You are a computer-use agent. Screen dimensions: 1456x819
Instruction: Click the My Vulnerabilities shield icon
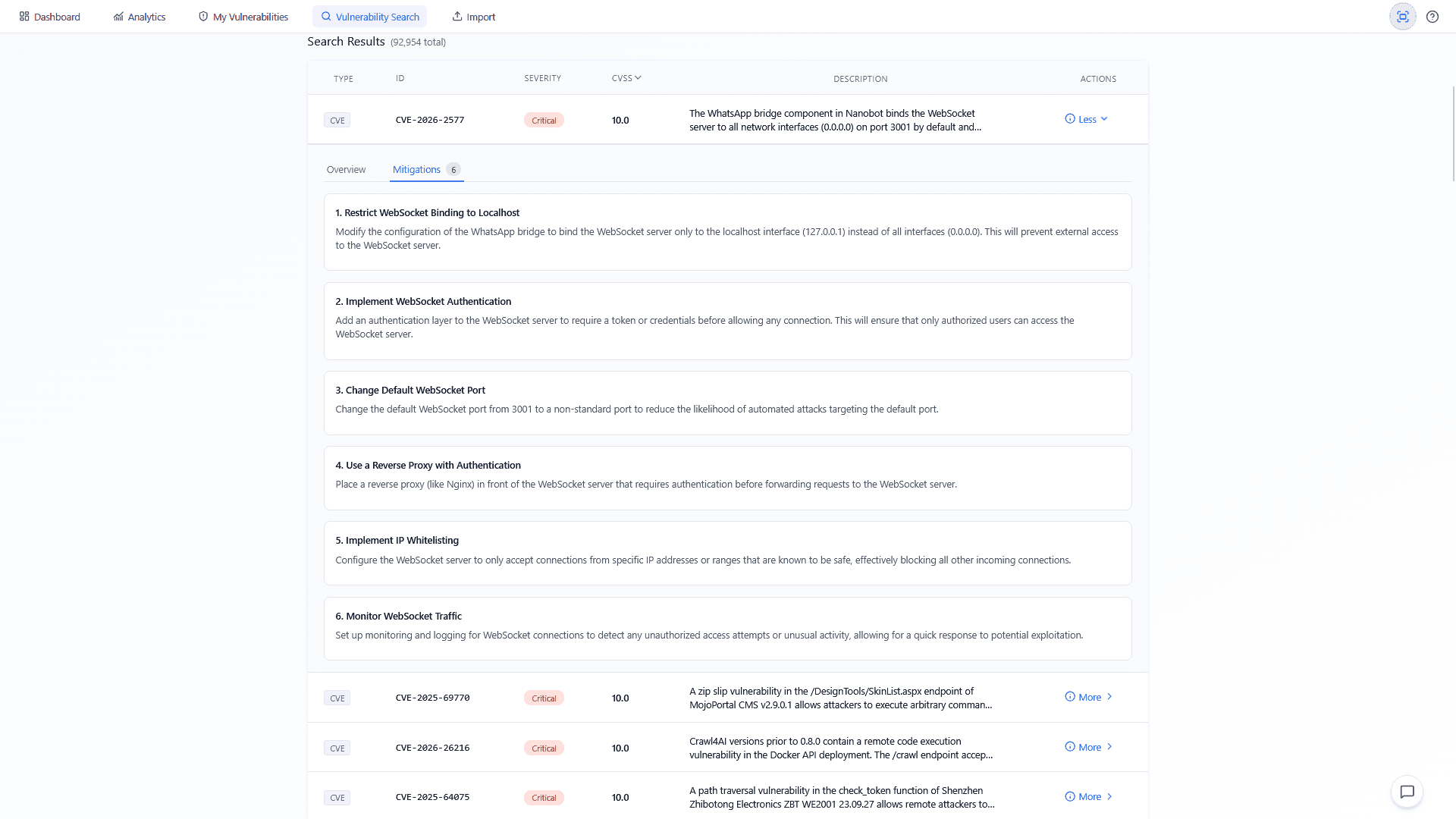pyautogui.click(x=202, y=15)
